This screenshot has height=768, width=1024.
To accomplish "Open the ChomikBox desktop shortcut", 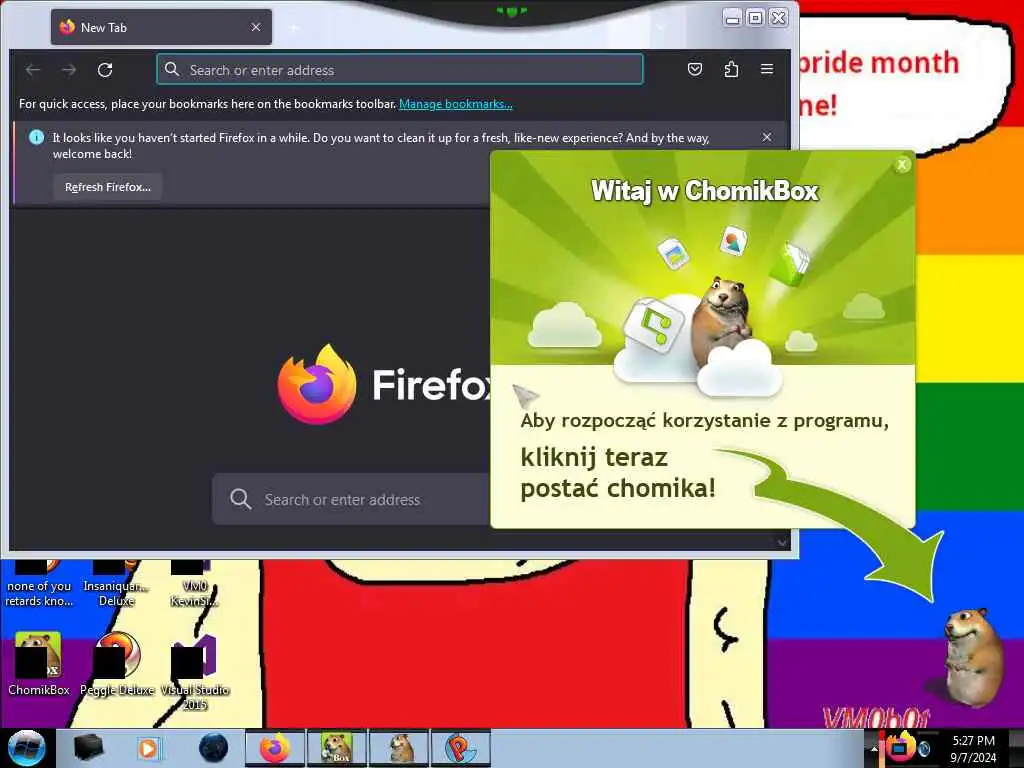I will click(39, 663).
